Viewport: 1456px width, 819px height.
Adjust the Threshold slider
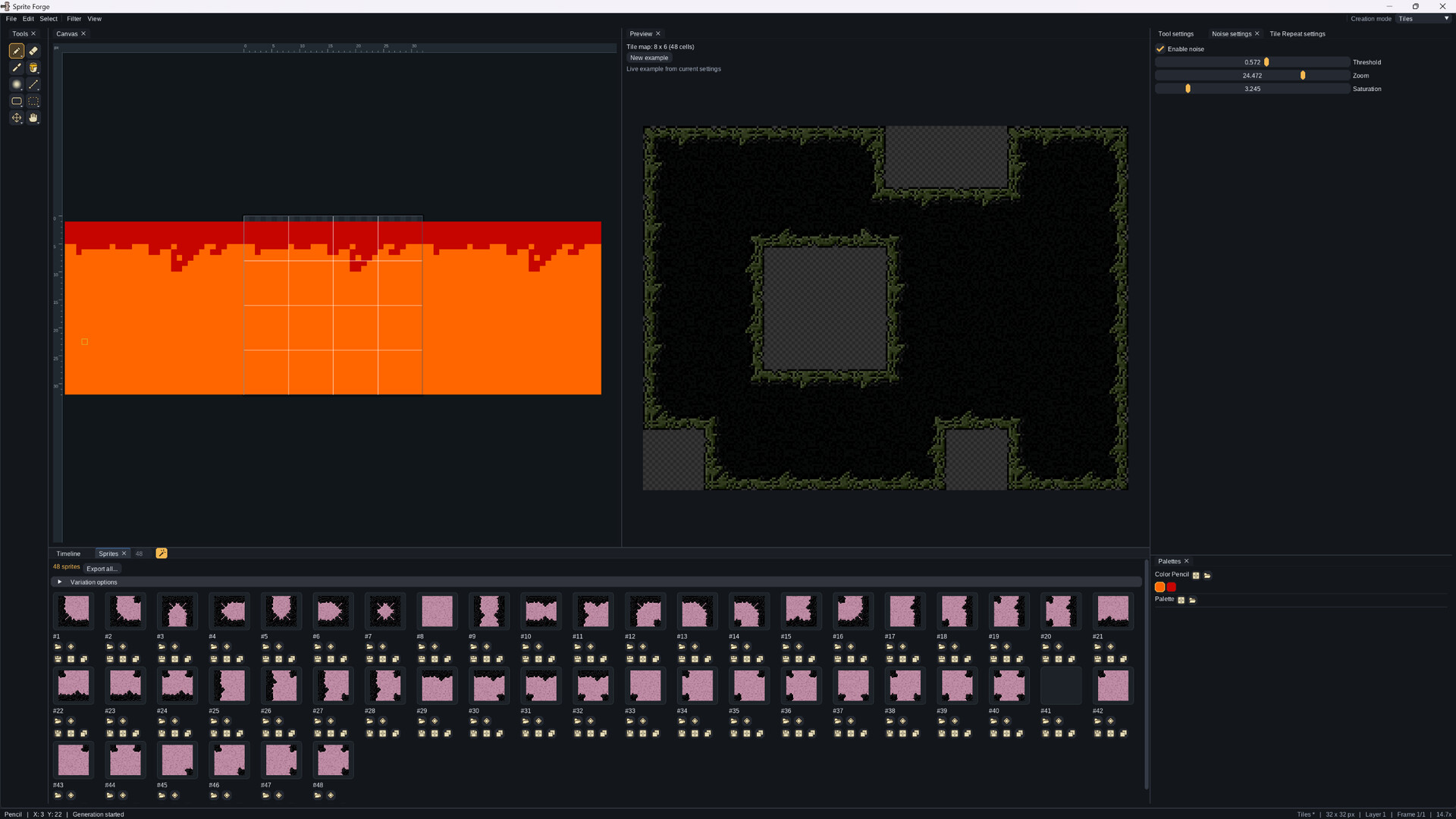(x=1253, y=62)
